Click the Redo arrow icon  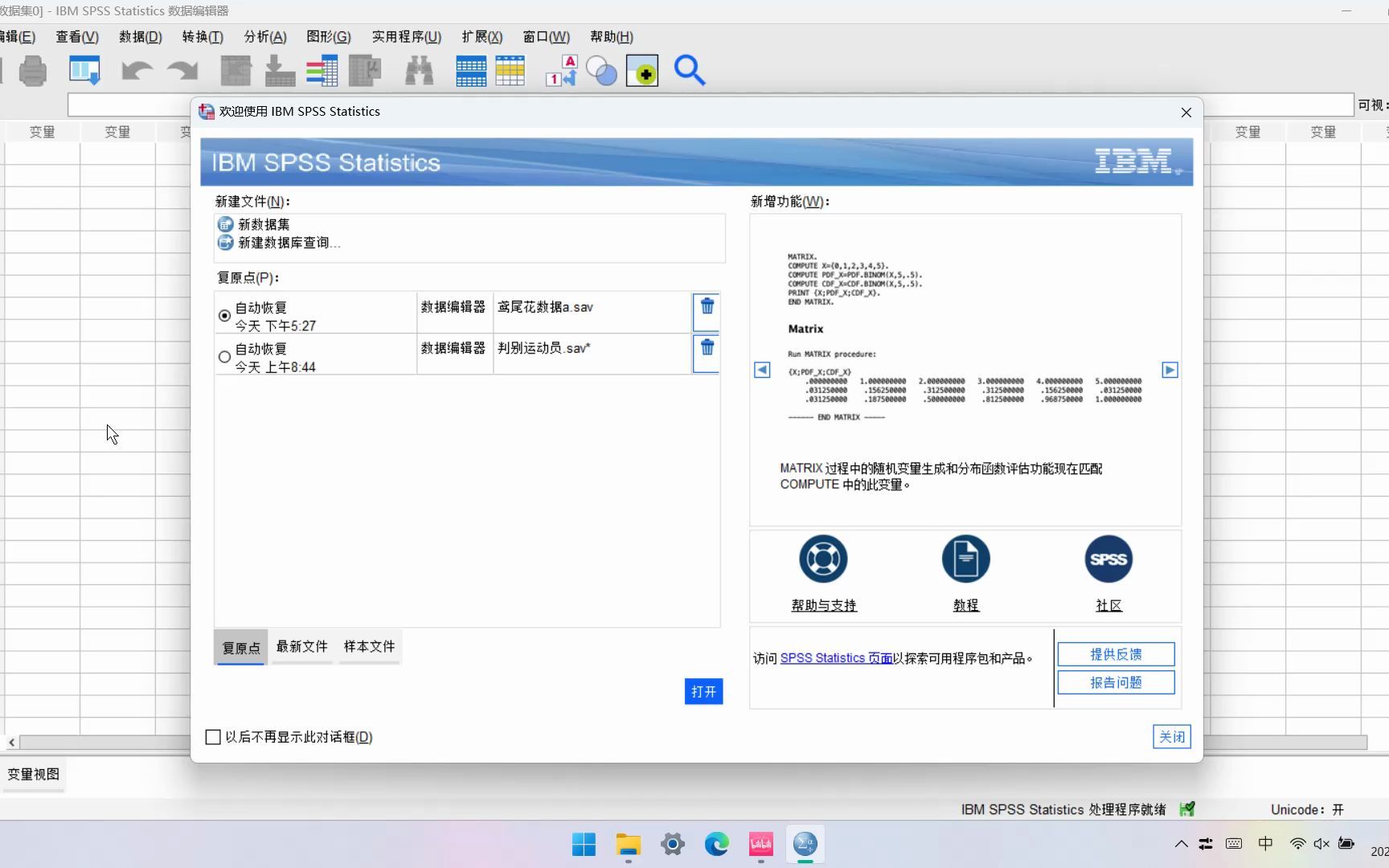coord(182,72)
